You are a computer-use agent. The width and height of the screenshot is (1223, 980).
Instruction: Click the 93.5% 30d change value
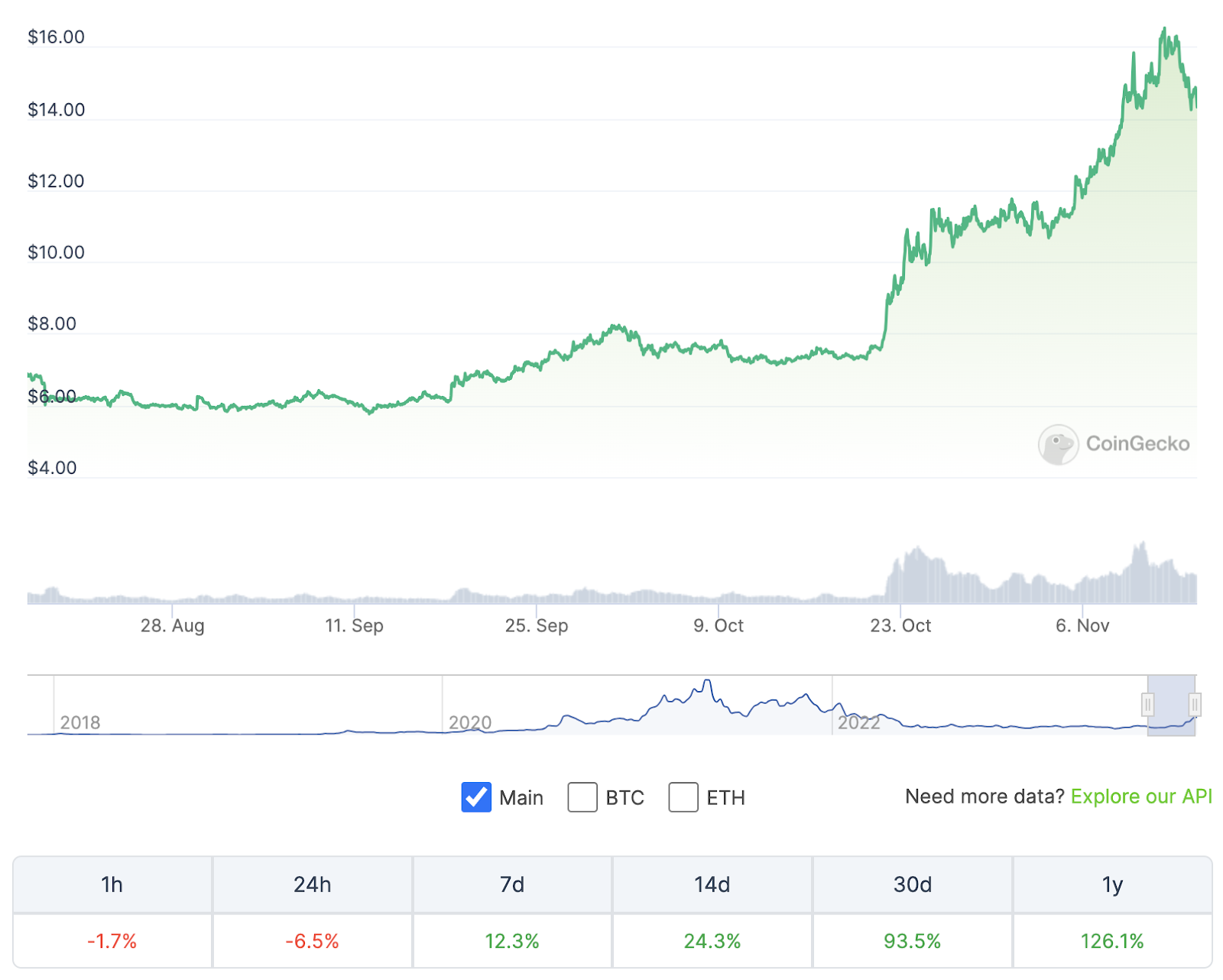click(913, 941)
